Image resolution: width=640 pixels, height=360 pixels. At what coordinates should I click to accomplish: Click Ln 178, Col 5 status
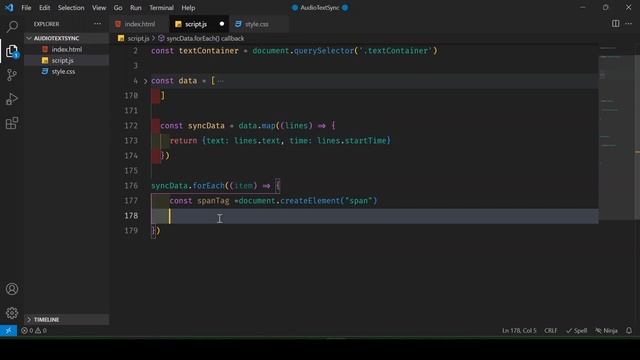[x=519, y=331]
